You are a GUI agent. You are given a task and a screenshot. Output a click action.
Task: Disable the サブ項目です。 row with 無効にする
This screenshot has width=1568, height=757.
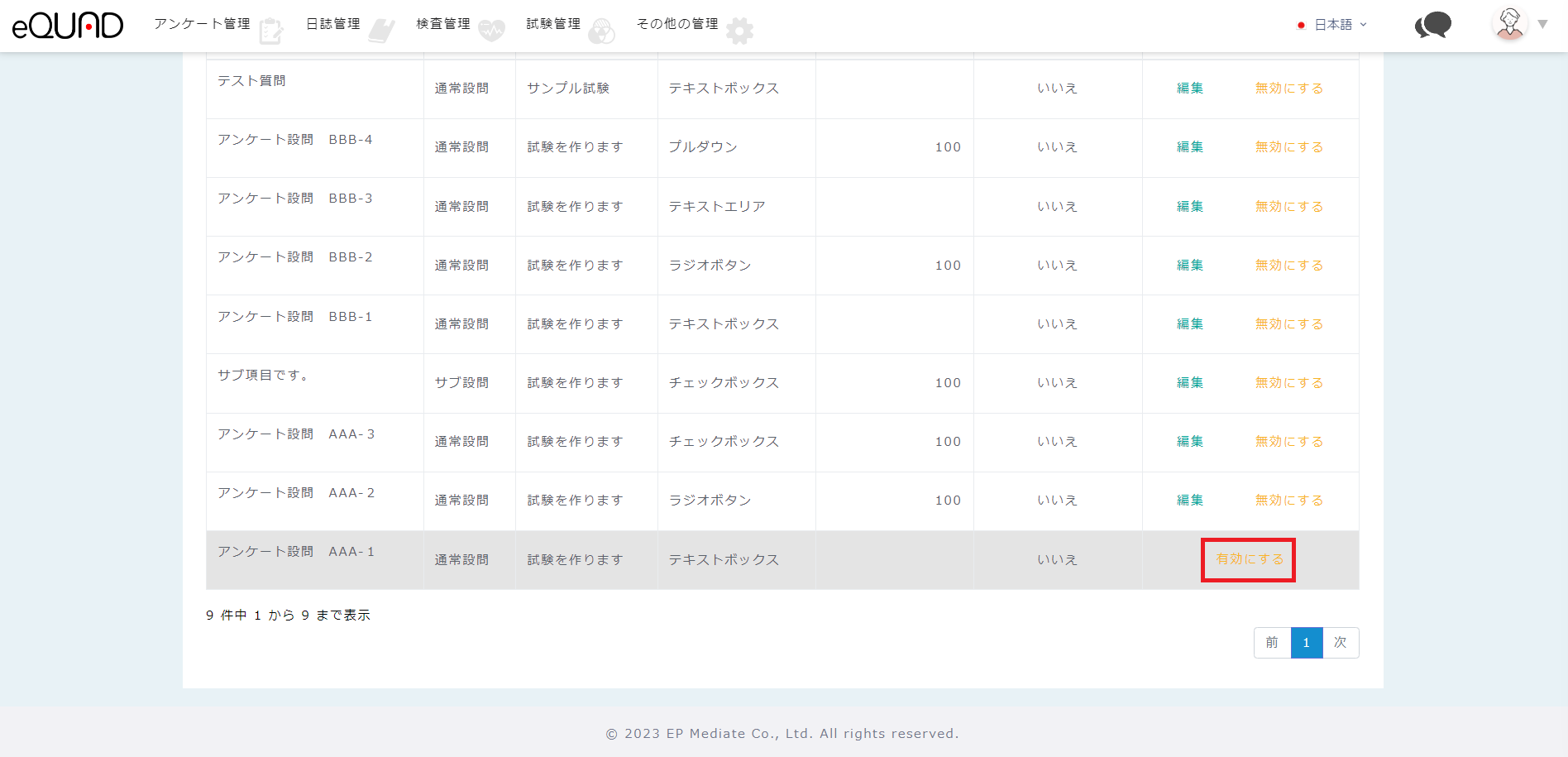tap(1288, 383)
